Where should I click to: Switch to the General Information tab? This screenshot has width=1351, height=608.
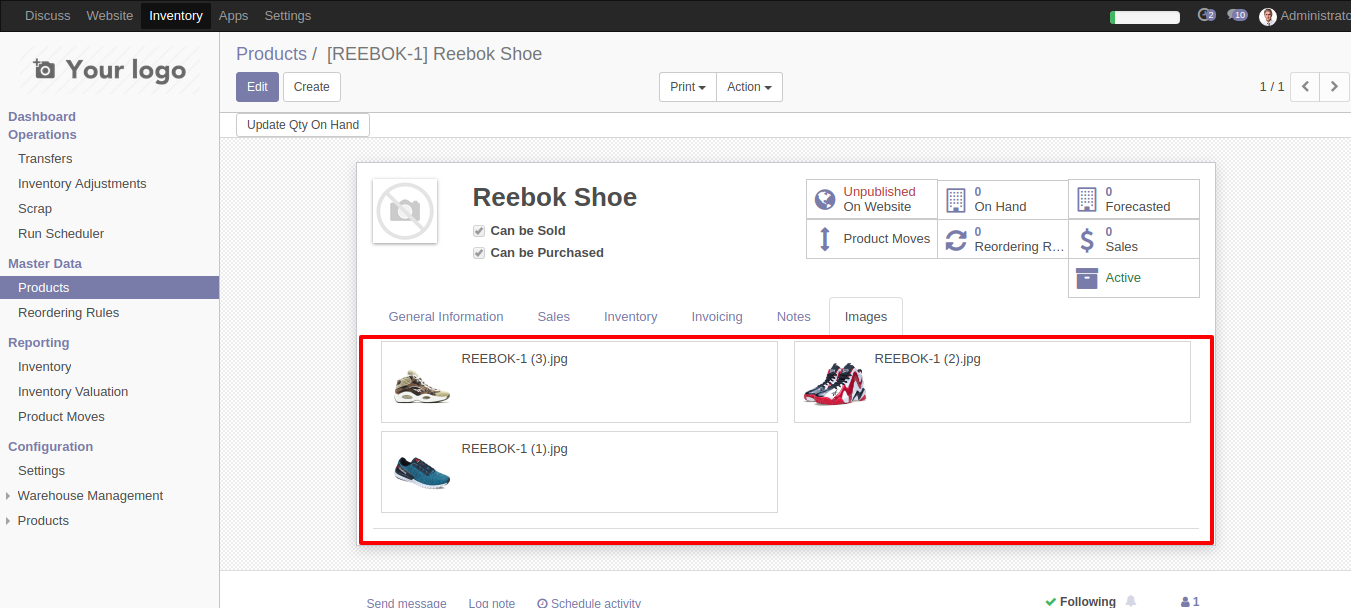[446, 317]
